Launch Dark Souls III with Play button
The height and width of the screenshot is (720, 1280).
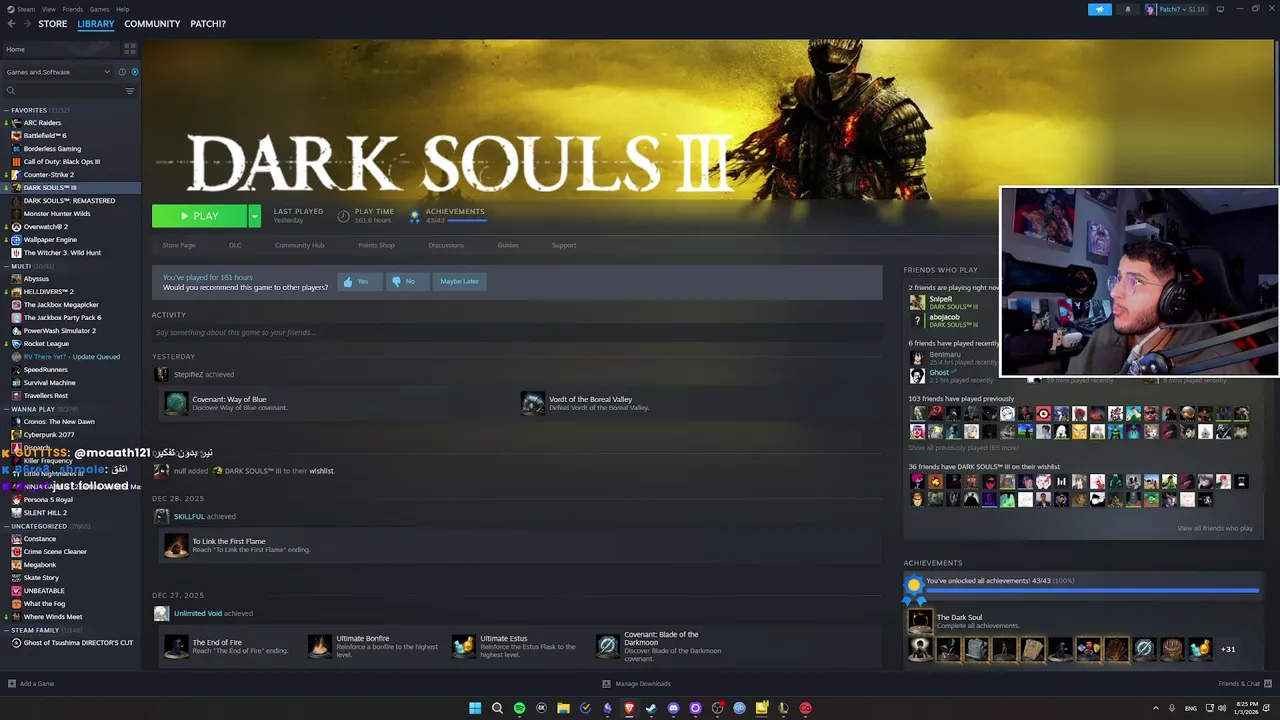199,216
